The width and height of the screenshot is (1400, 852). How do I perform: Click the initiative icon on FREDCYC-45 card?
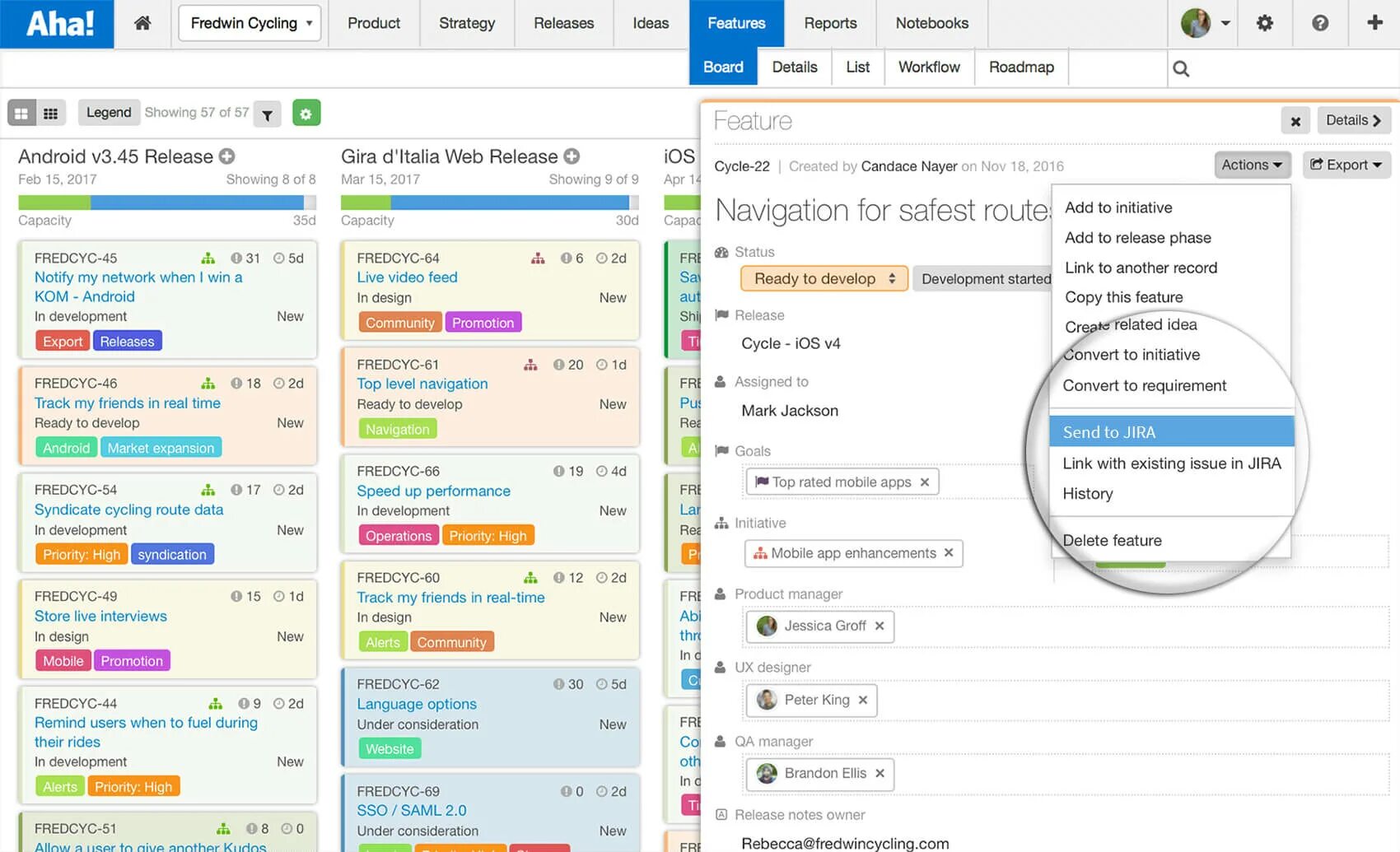(x=208, y=258)
